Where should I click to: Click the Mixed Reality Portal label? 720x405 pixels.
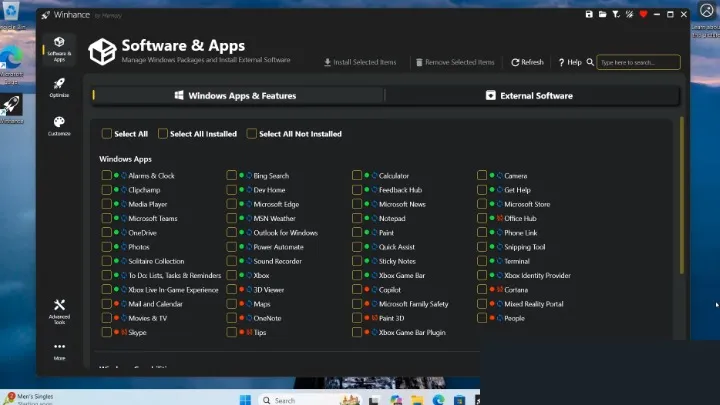pyautogui.click(x=534, y=304)
